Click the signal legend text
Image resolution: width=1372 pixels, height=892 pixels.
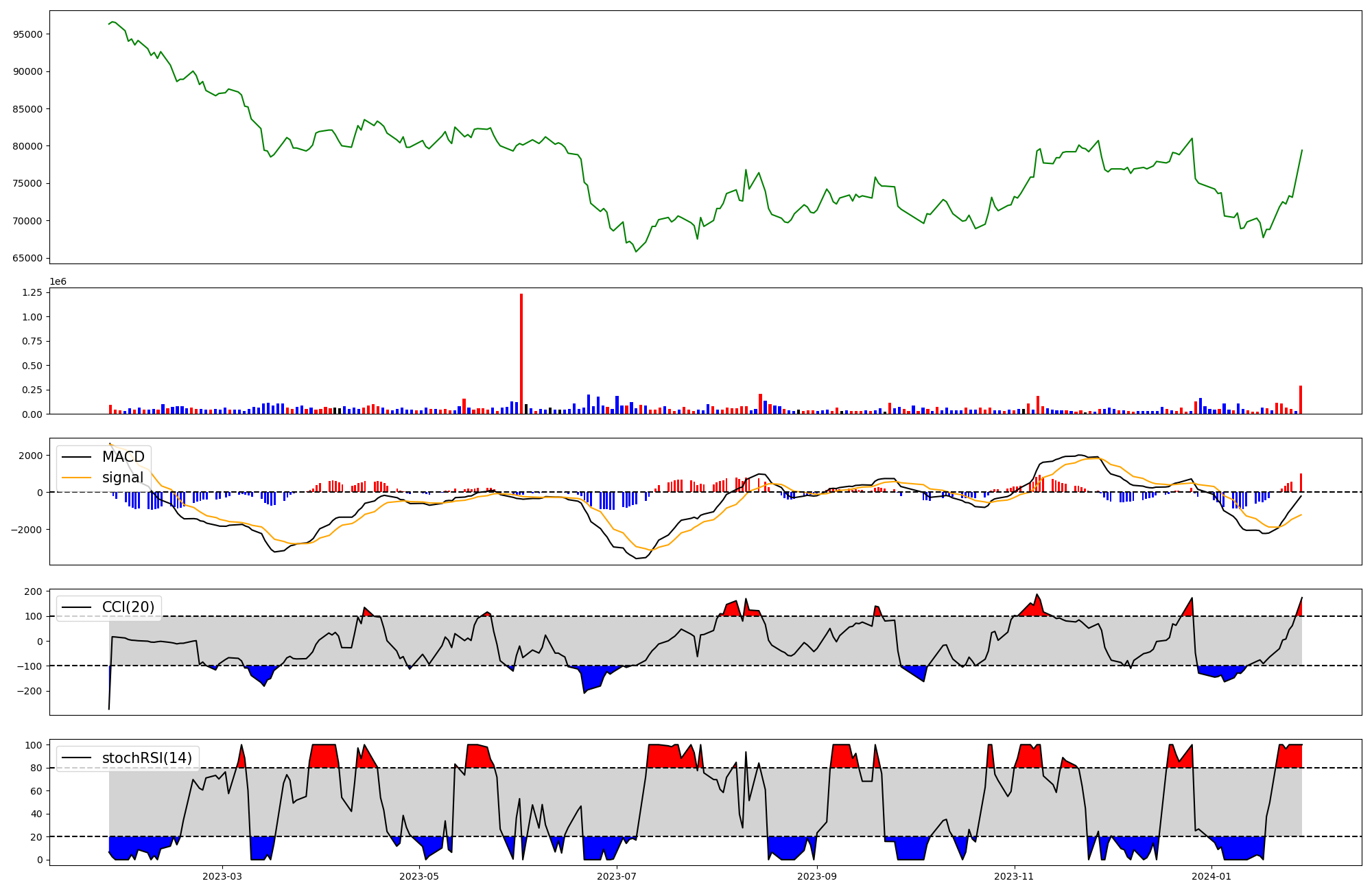123,478
